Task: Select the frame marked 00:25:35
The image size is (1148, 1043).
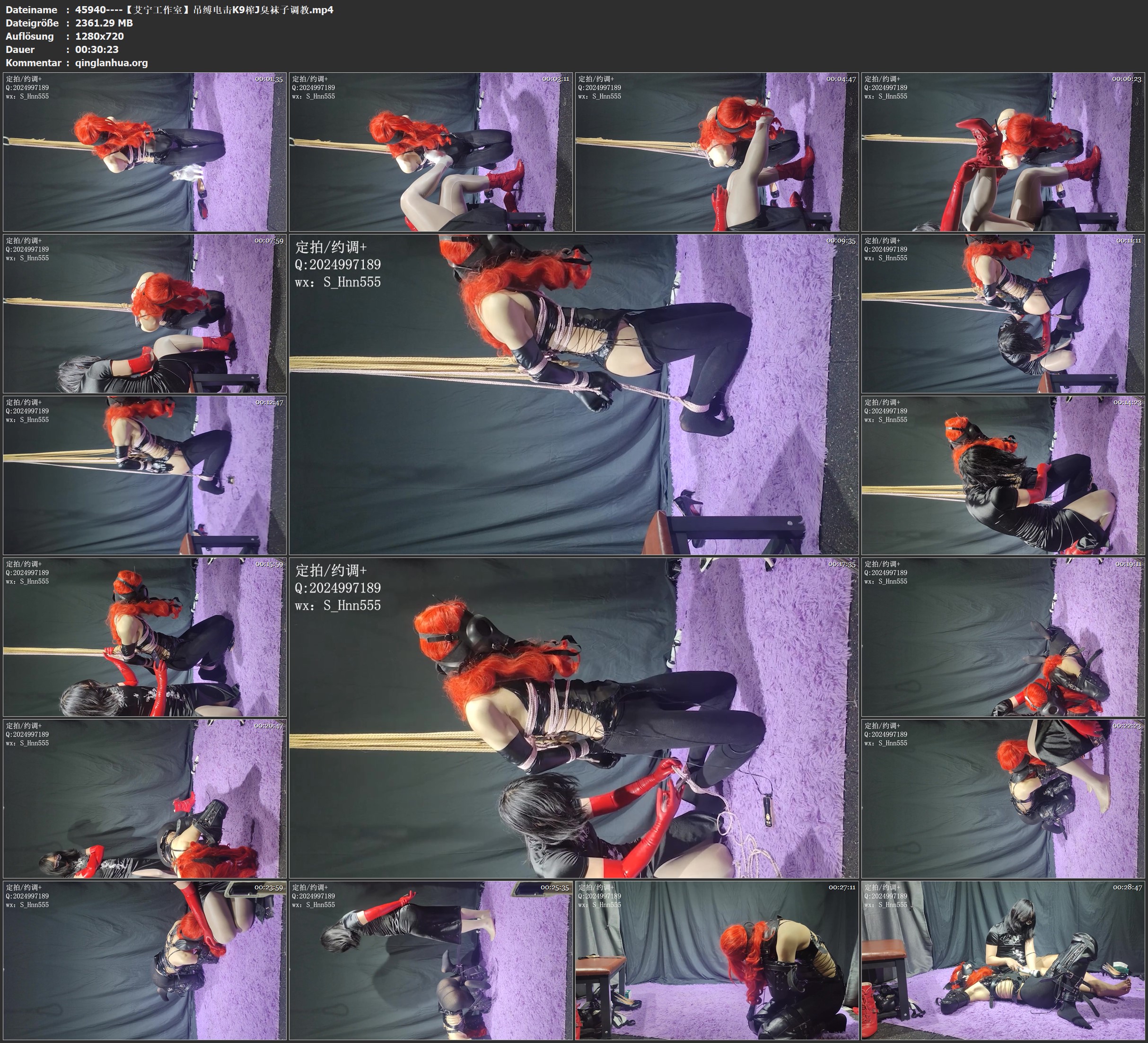Action: 430,960
